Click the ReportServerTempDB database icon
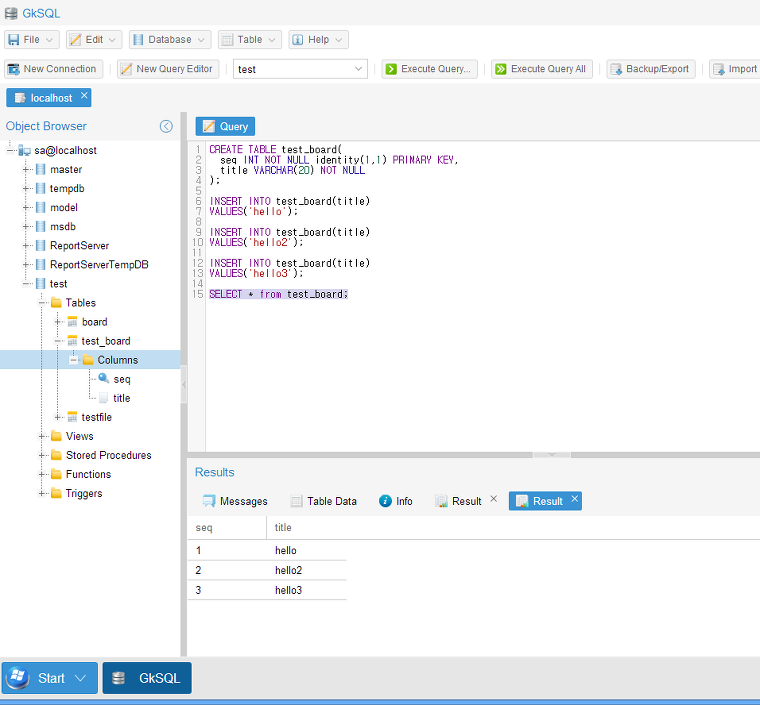 click(41, 265)
